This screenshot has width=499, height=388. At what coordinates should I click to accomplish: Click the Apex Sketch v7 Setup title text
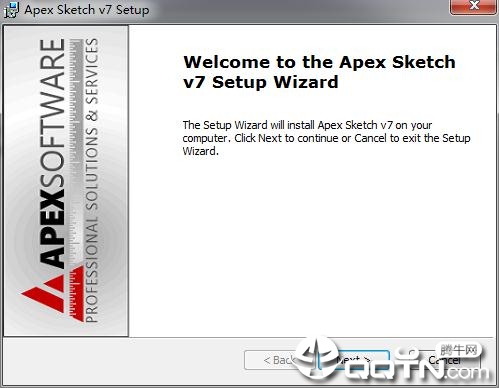click(87, 10)
